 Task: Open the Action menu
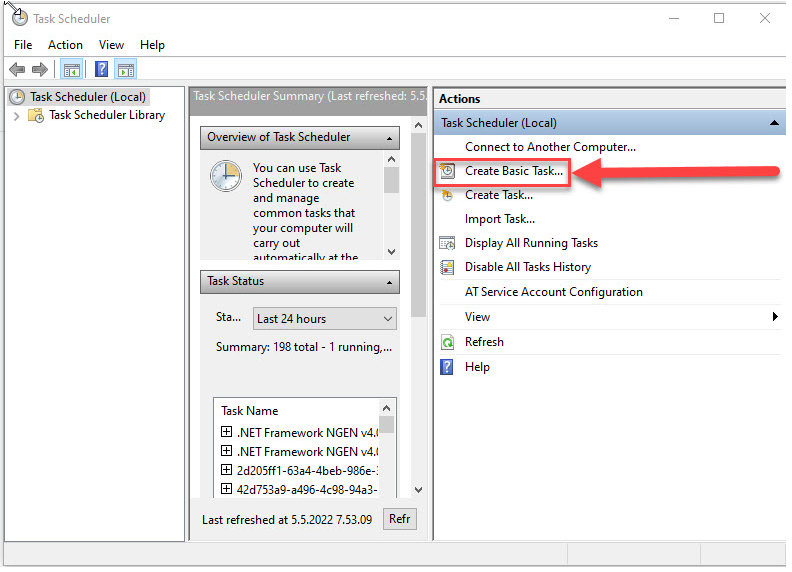click(65, 45)
